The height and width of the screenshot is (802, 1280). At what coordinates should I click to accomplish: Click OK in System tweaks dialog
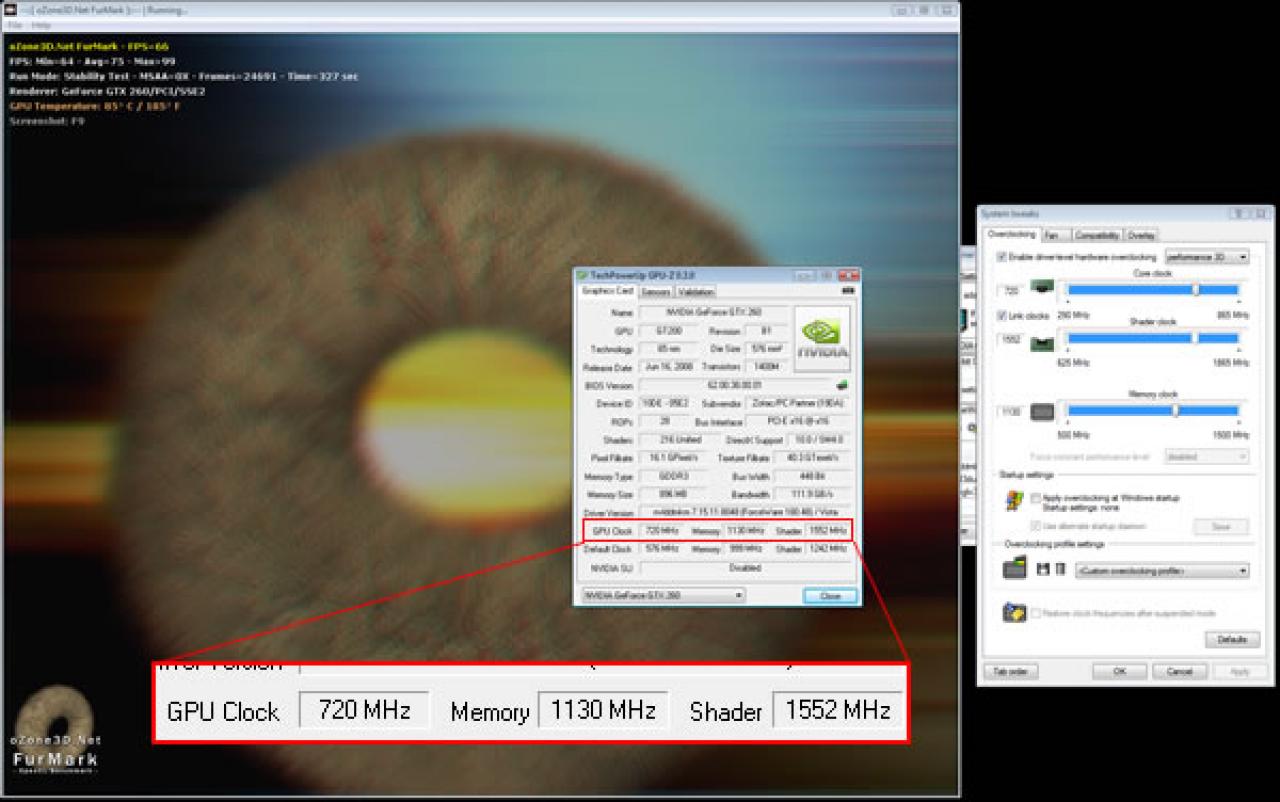point(1120,671)
